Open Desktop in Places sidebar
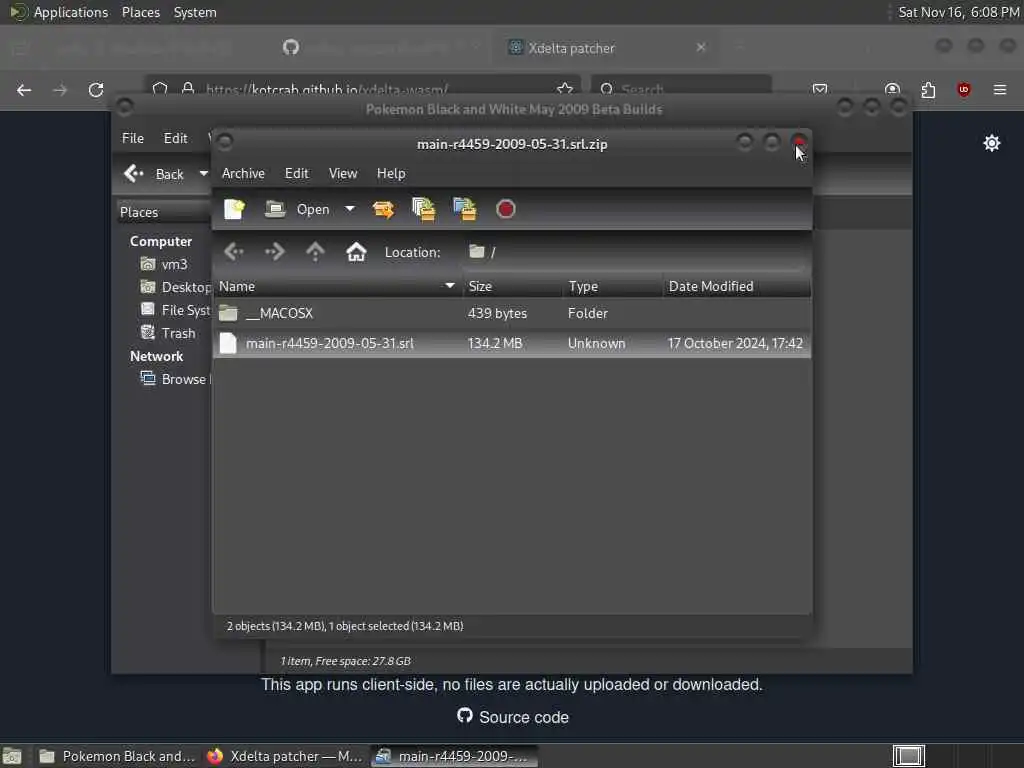The image size is (1024, 768). point(176,287)
